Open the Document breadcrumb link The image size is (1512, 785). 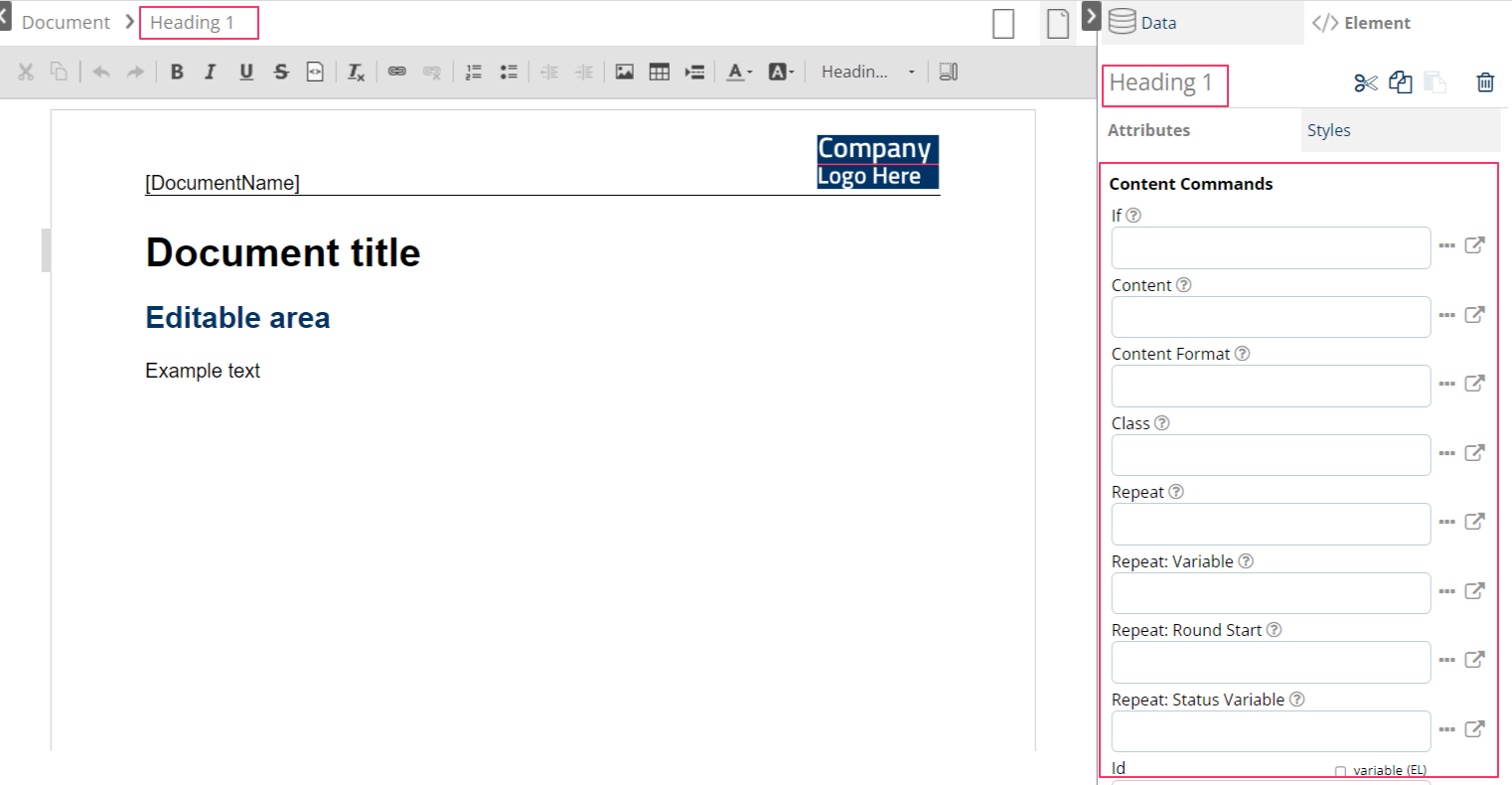pyautogui.click(x=66, y=22)
